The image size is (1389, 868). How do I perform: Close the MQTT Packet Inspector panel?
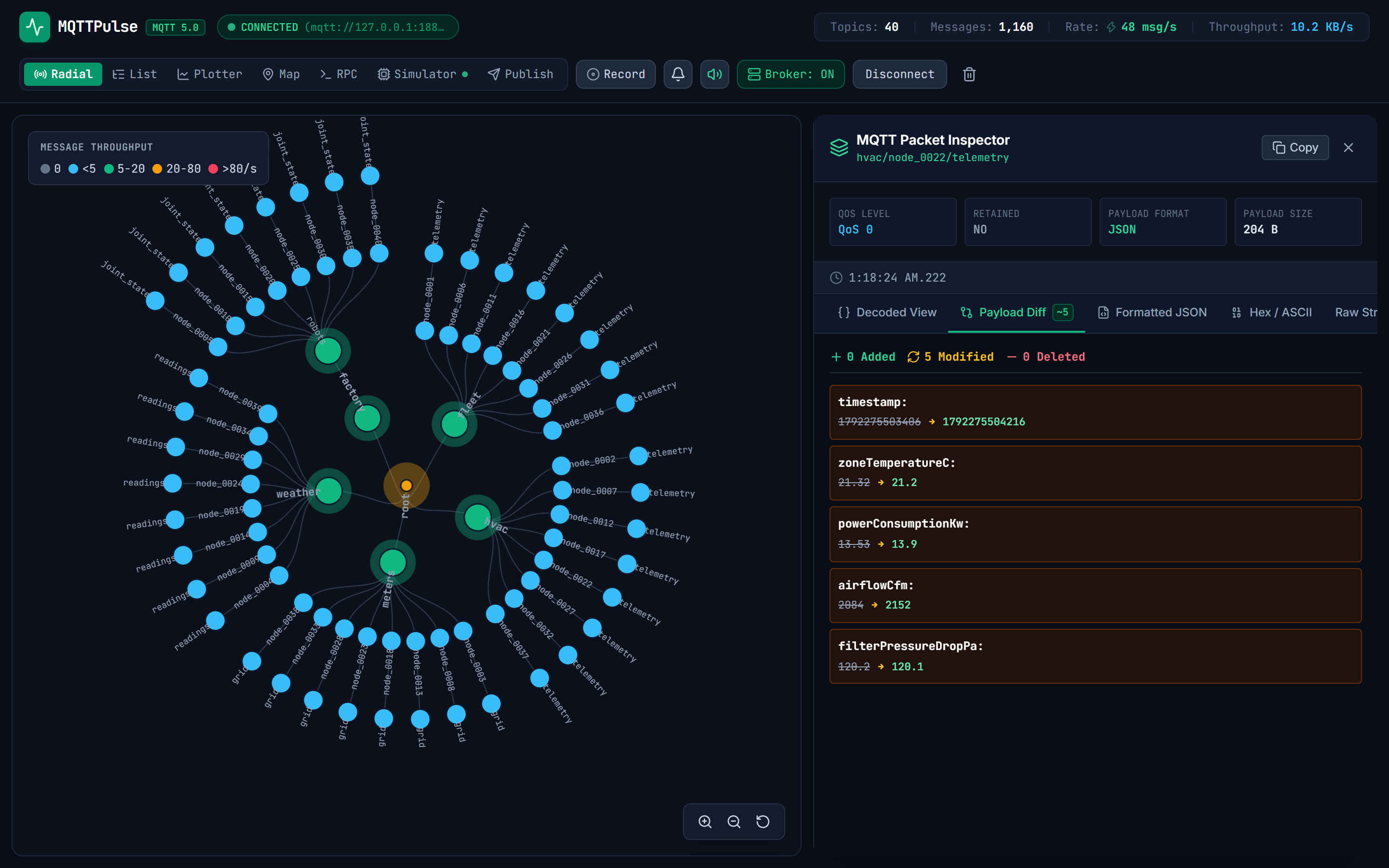1348,148
